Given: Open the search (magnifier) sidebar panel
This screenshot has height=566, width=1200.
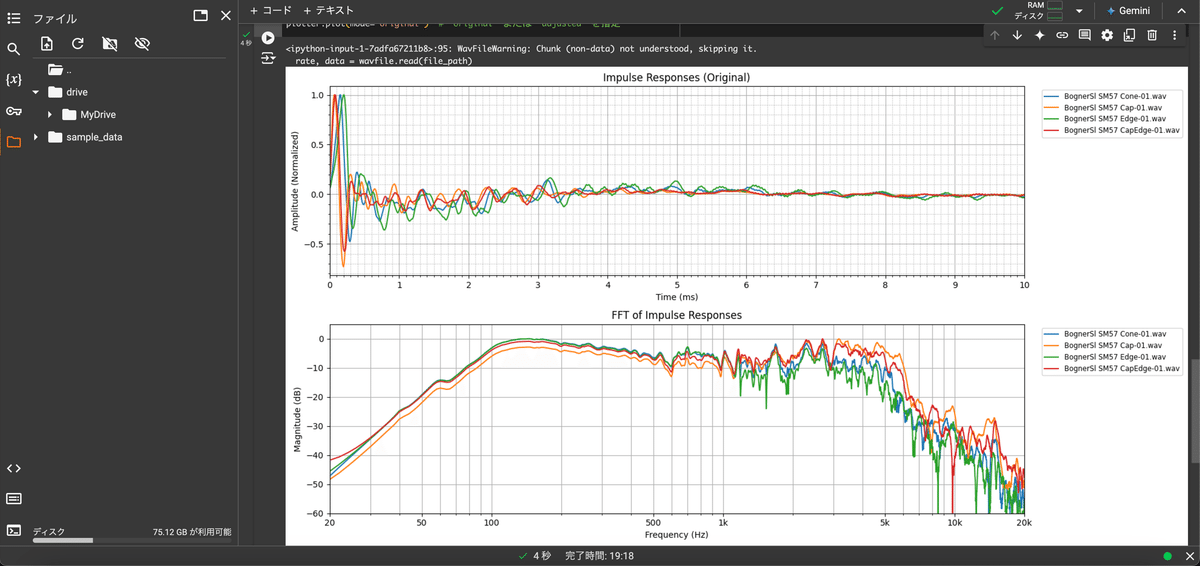Looking at the screenshot, I should pyautogui.click(x=13, y=49).
